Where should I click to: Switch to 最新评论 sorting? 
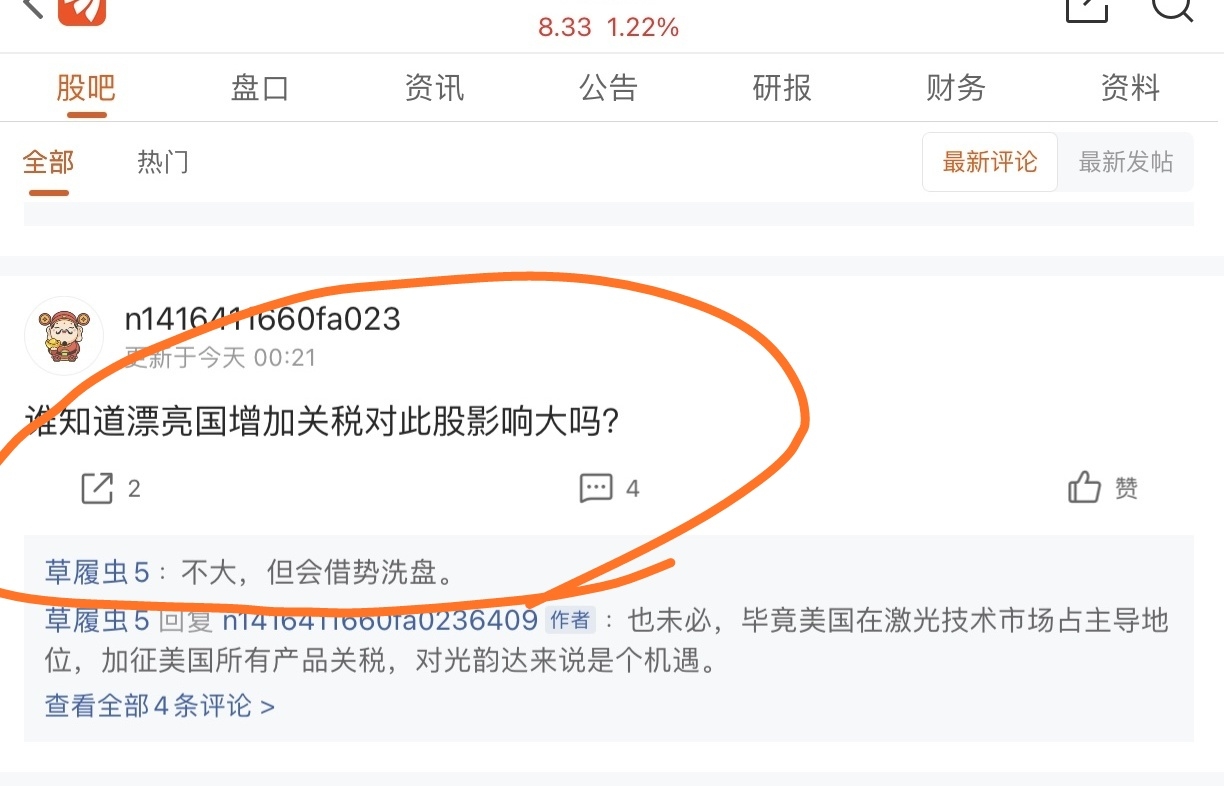(989, 162)
